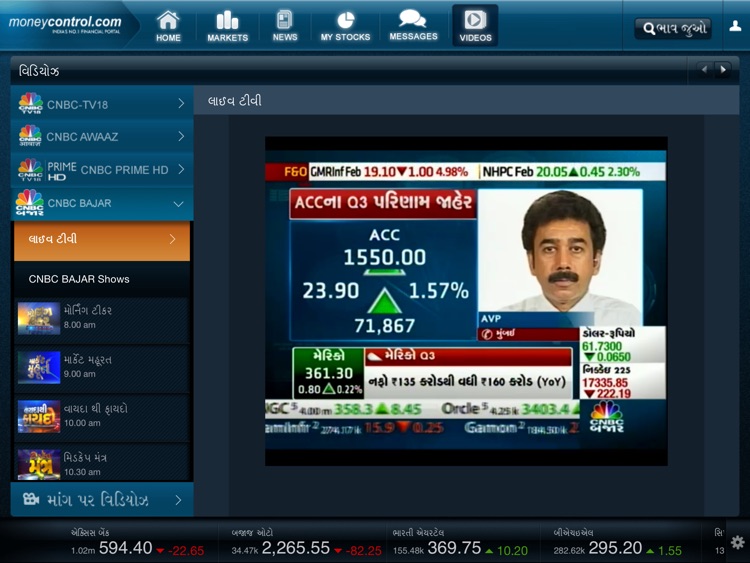Click the 1.55 change value
Screen dimensions: 750x563
tap(670, 551)
